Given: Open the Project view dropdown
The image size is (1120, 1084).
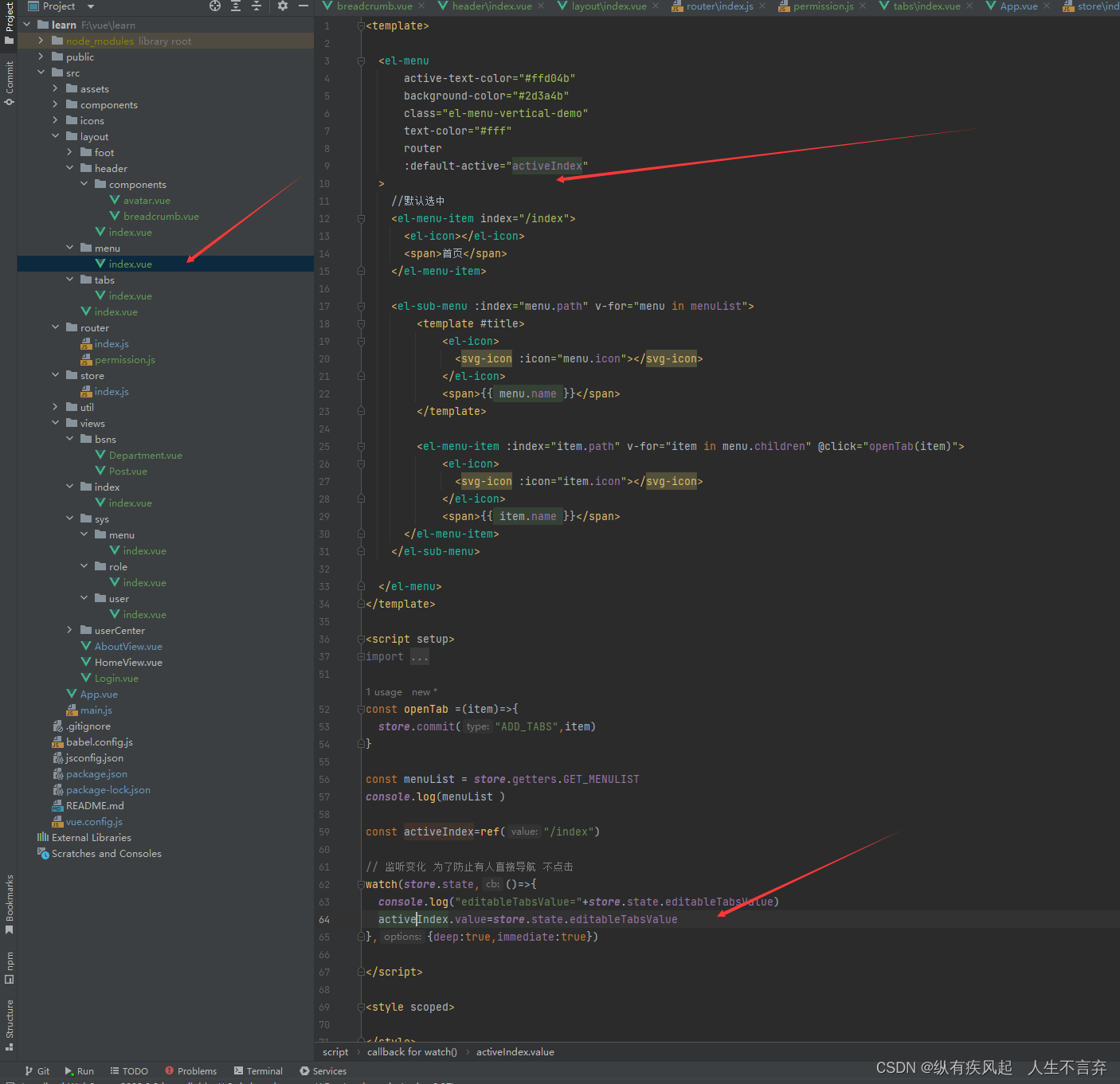Looking at the screenshot, I should pos(91,6).
